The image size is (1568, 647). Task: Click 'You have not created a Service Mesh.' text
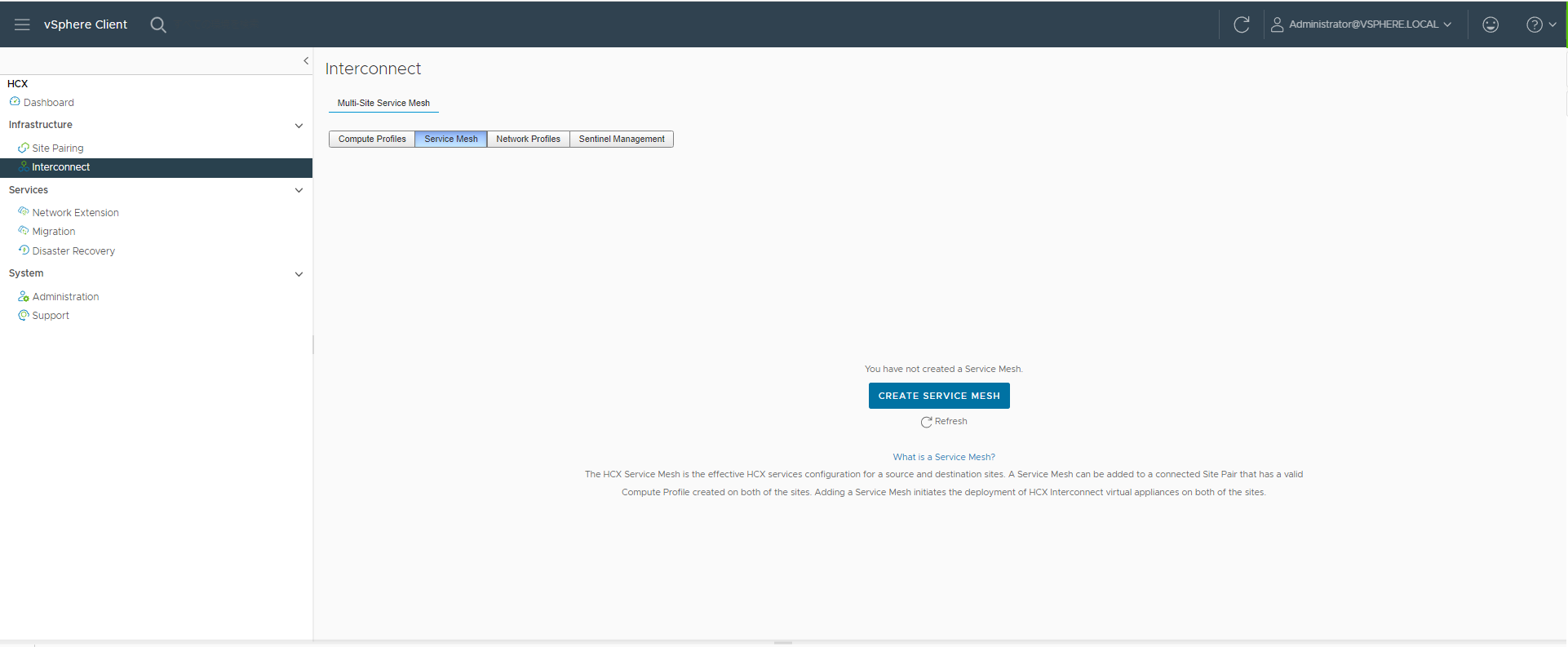(944, 369)
